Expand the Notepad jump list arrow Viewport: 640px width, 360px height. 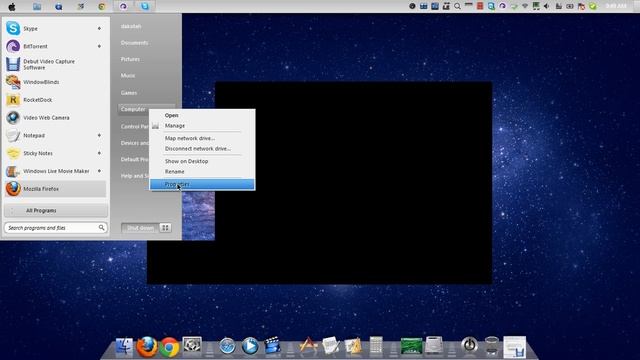(x=99, y=136)
